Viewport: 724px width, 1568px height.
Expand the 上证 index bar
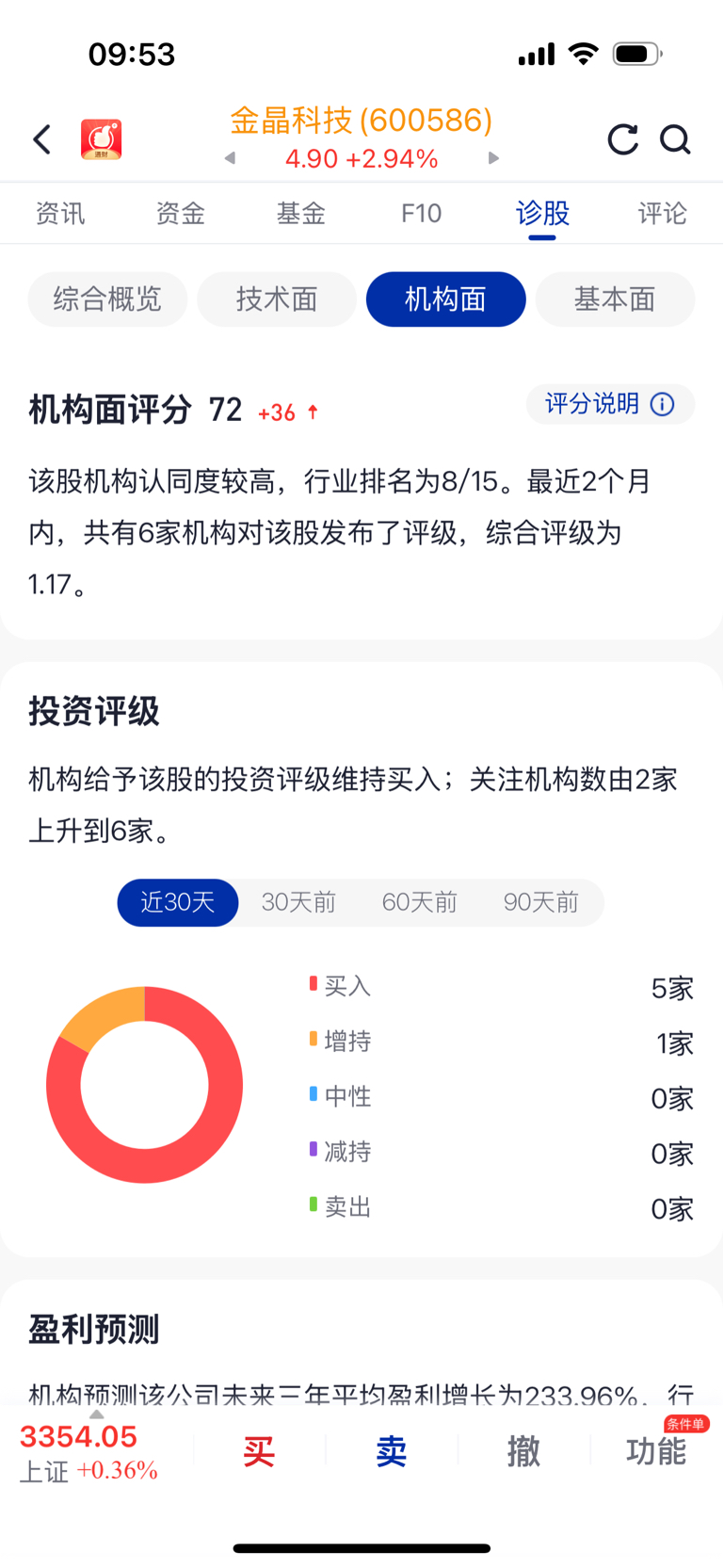point(88,1452)
